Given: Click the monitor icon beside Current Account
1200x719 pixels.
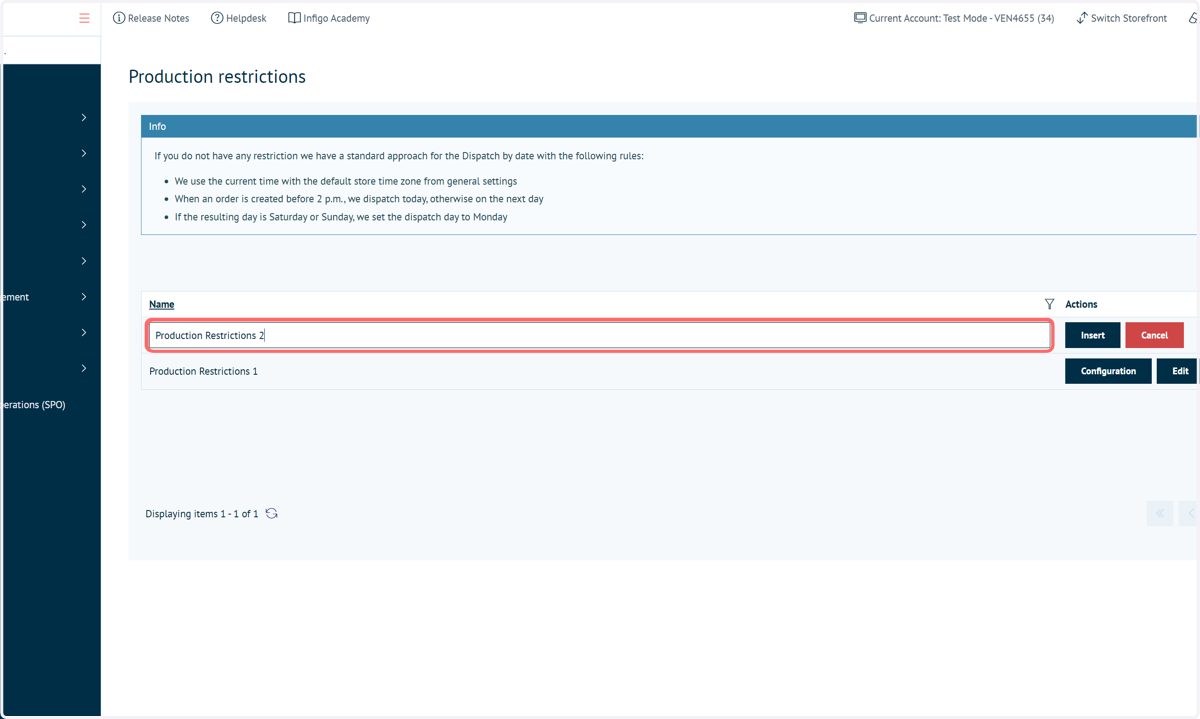Looking at the screenshot, I should [x=860, y=18].
